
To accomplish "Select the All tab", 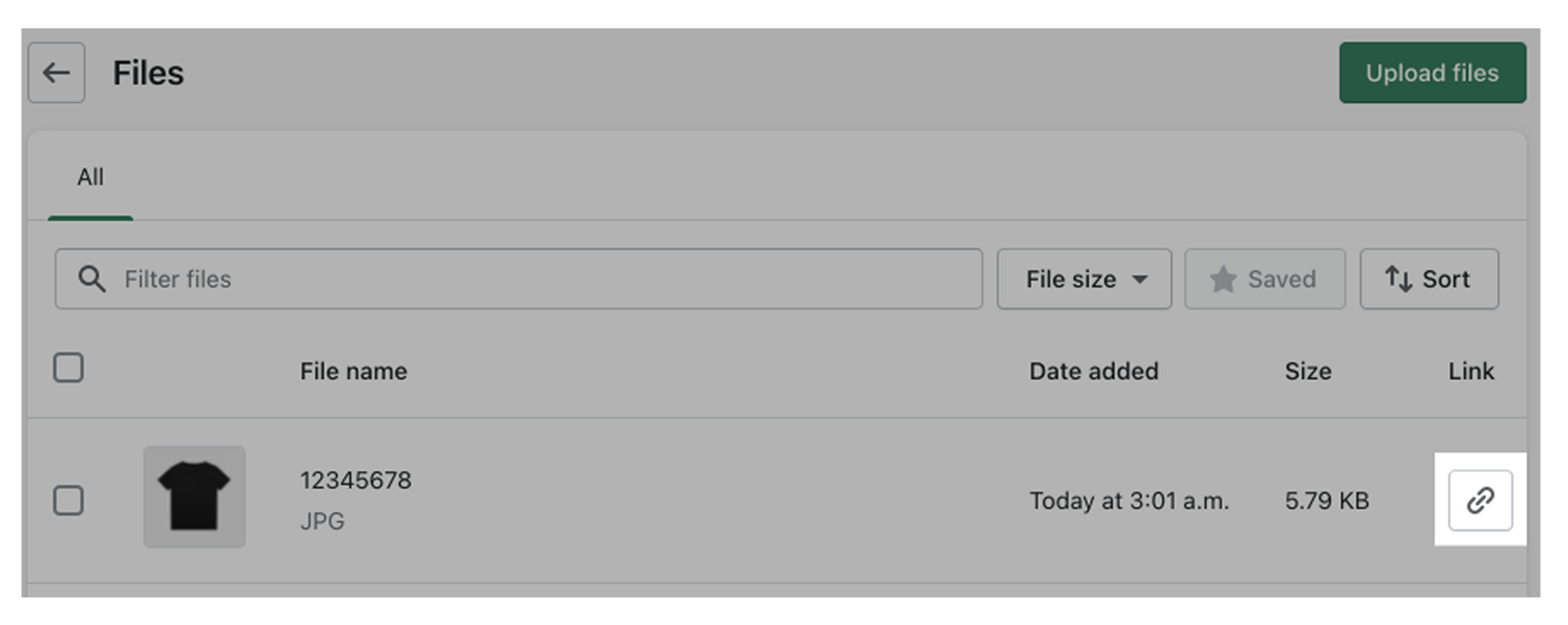I will (90, 177).
